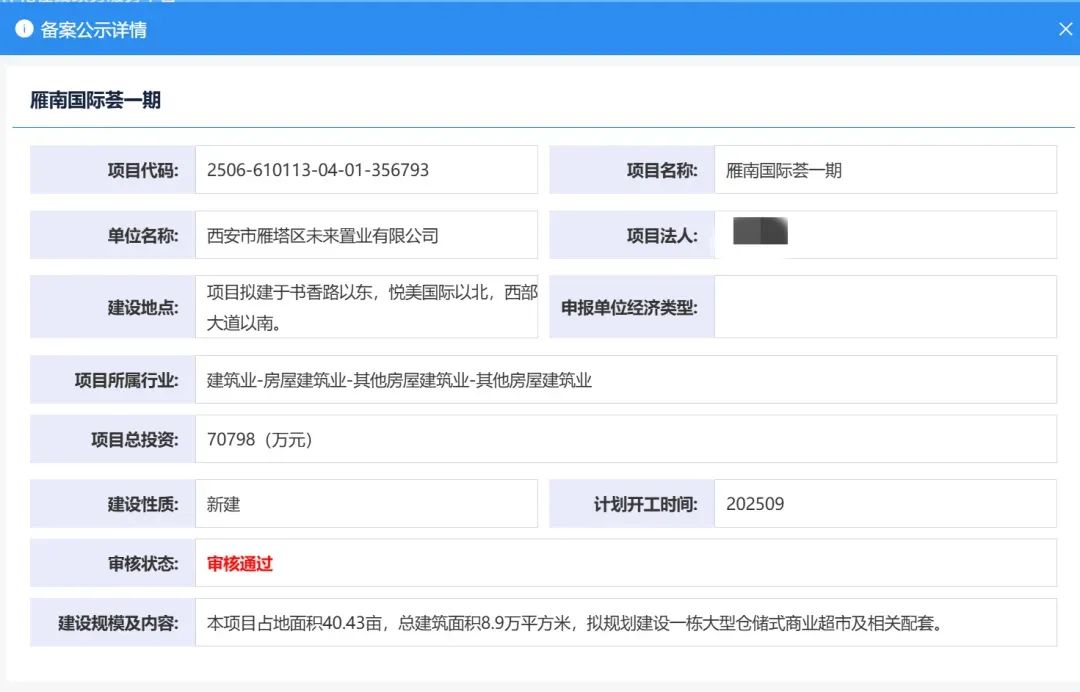Screen dimensions: 1080x692
Task: Click the 计划开工时间 label cell
Action: coord(632,504)
